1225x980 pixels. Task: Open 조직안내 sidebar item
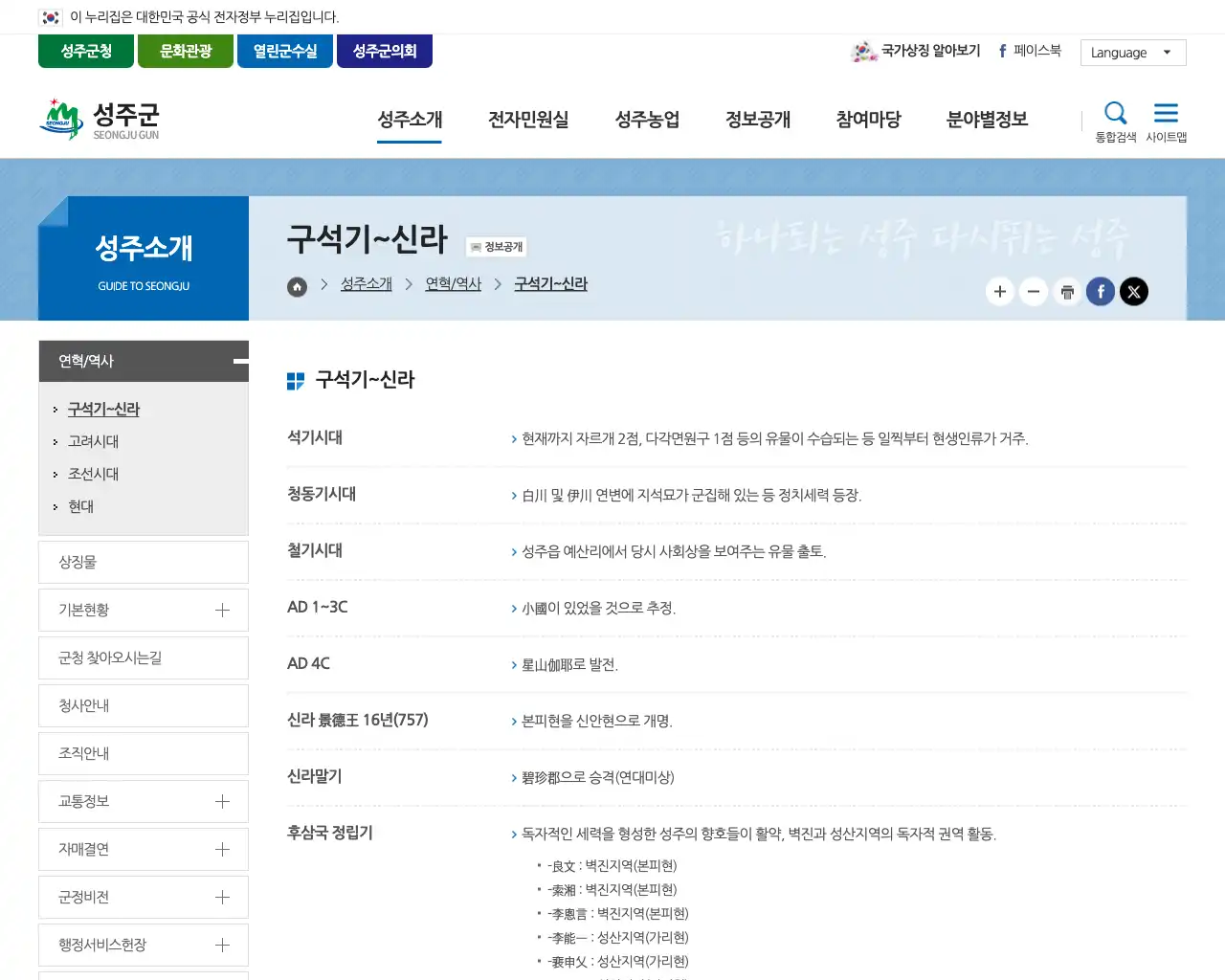click(144, 754)
